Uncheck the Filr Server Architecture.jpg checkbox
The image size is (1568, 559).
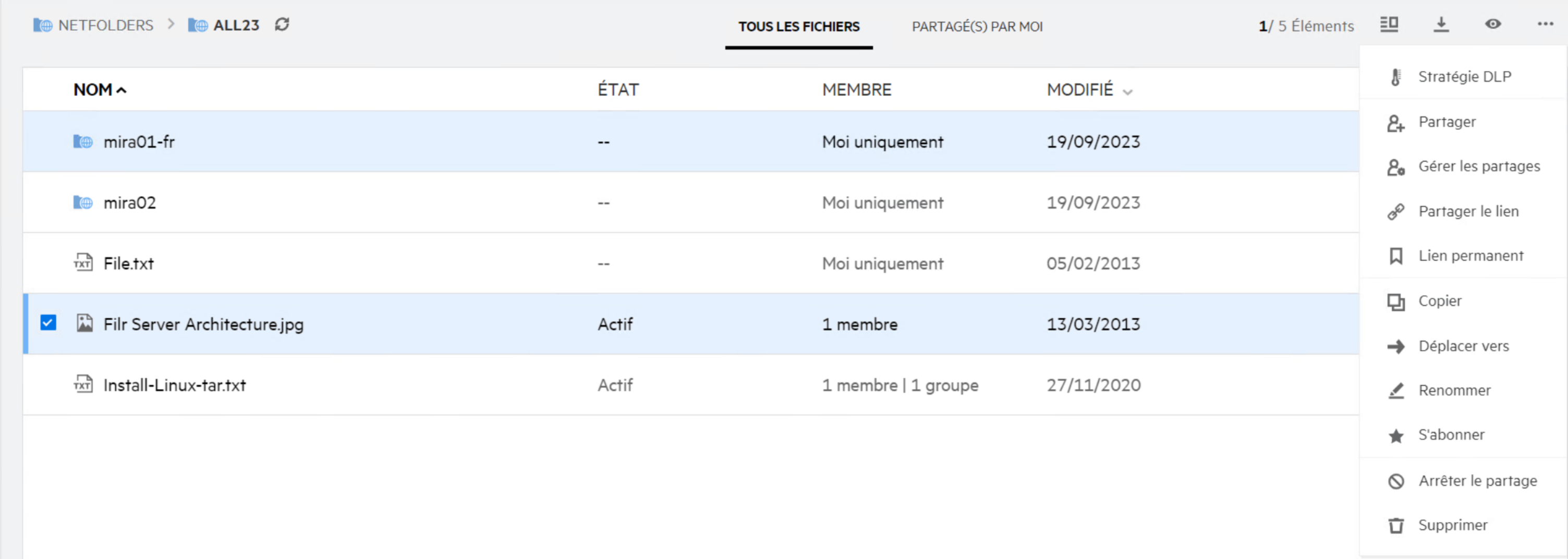(x=48, y=323)
